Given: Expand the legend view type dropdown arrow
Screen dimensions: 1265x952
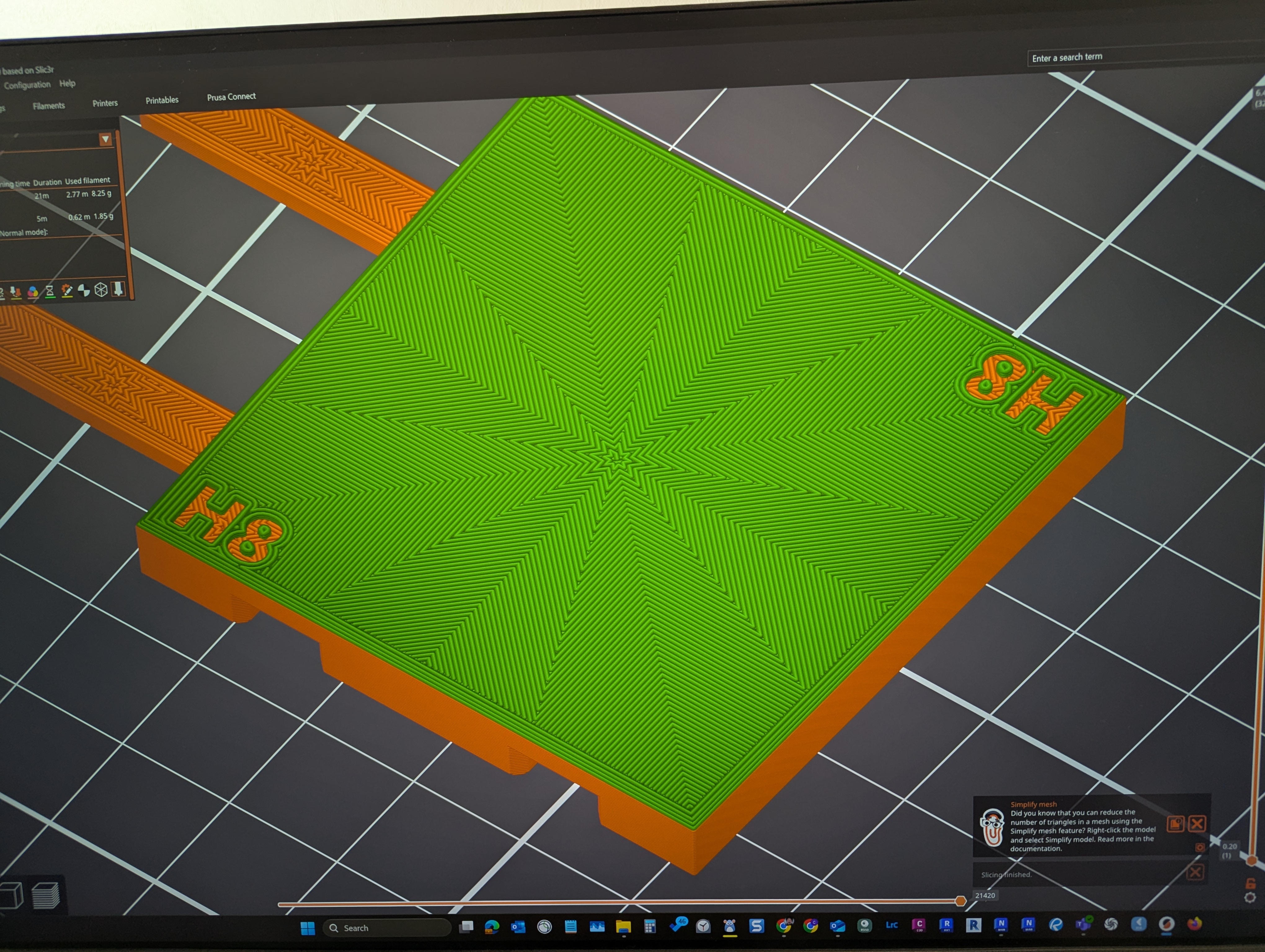Looking at the screenshot, I should click(105, 139).
